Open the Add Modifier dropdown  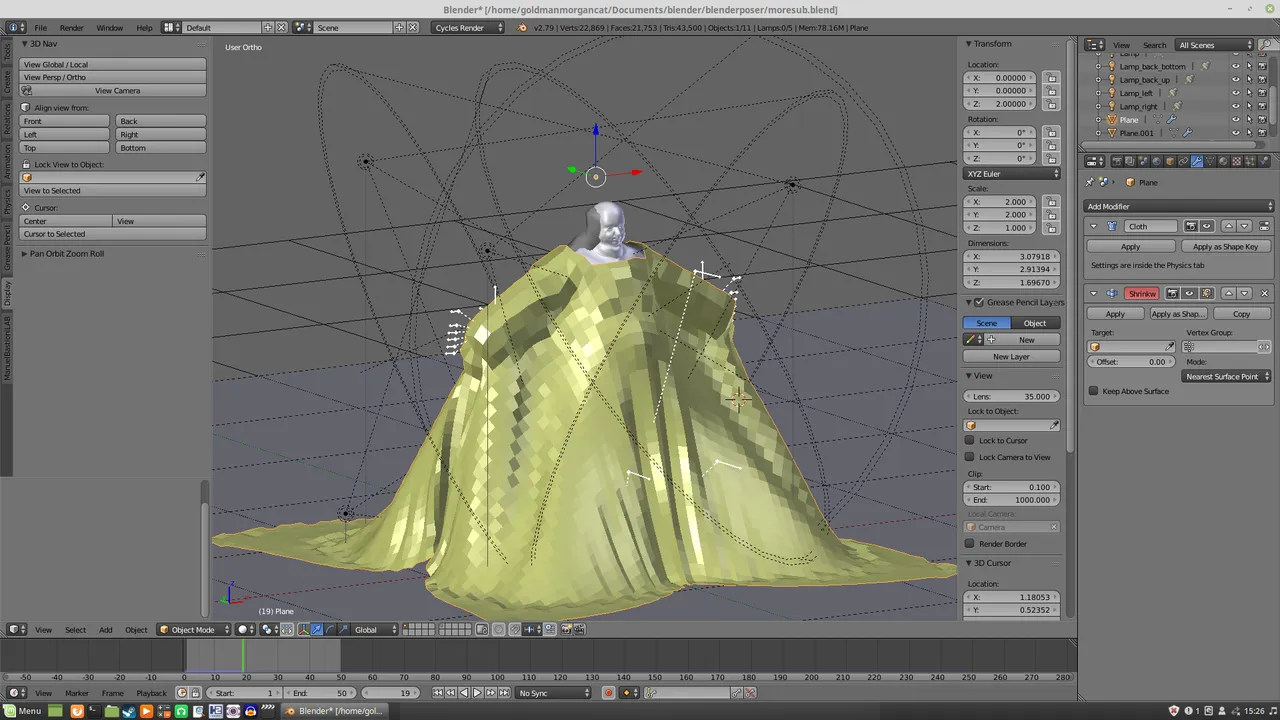pyautogui.click(x=1180, y=206)
